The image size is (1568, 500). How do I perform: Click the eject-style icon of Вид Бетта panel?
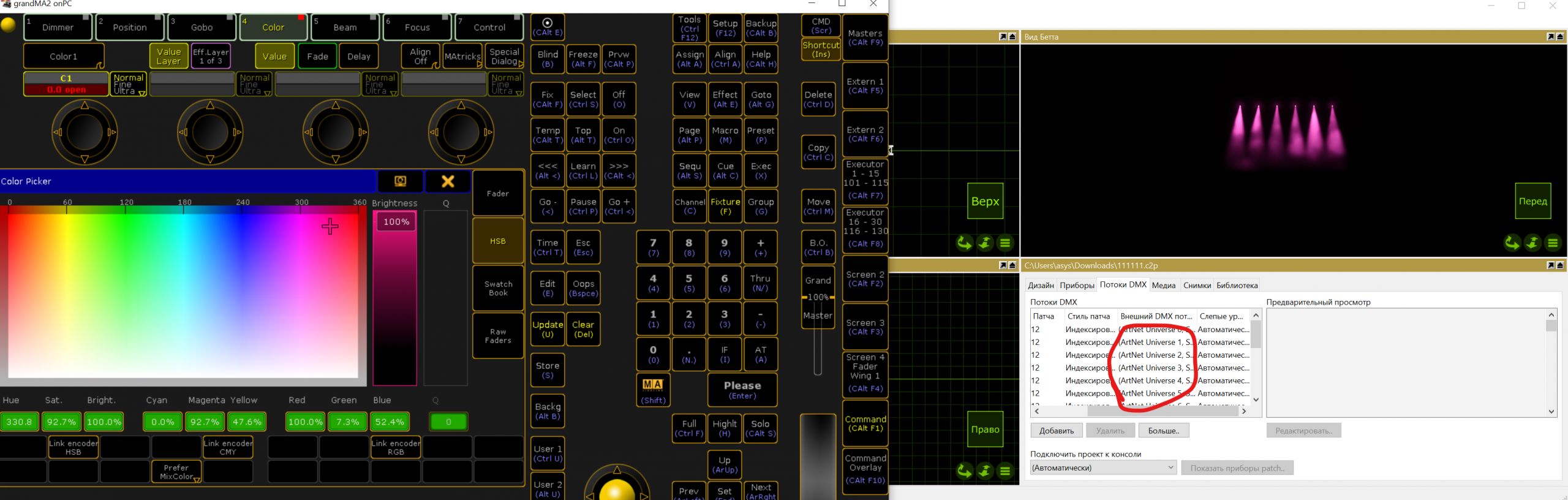coord(1559,37)
